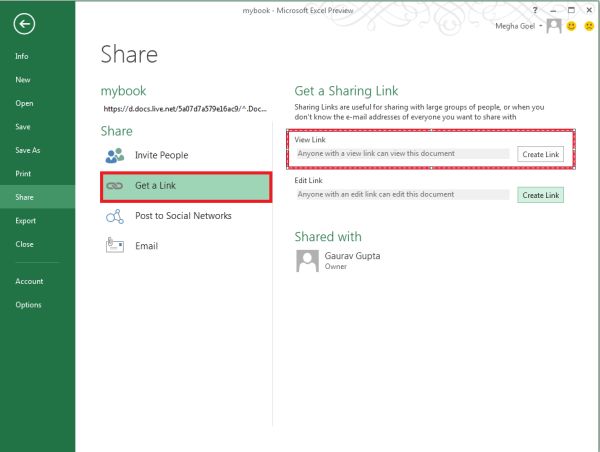The width and height of the screenshot is (600, 452).
Task: Open the Export page
Action: (25, 221)
